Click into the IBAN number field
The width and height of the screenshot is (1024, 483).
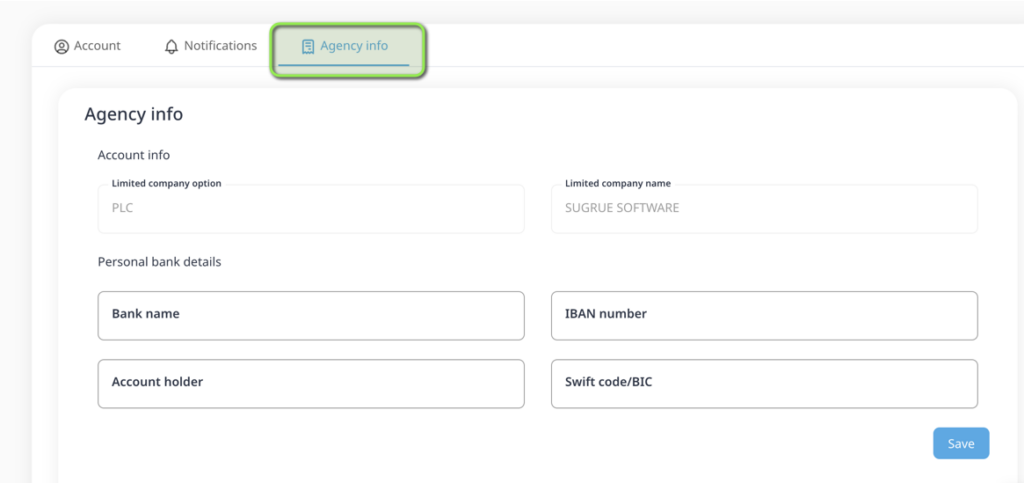pyautogui.click(x=764, y=315)
